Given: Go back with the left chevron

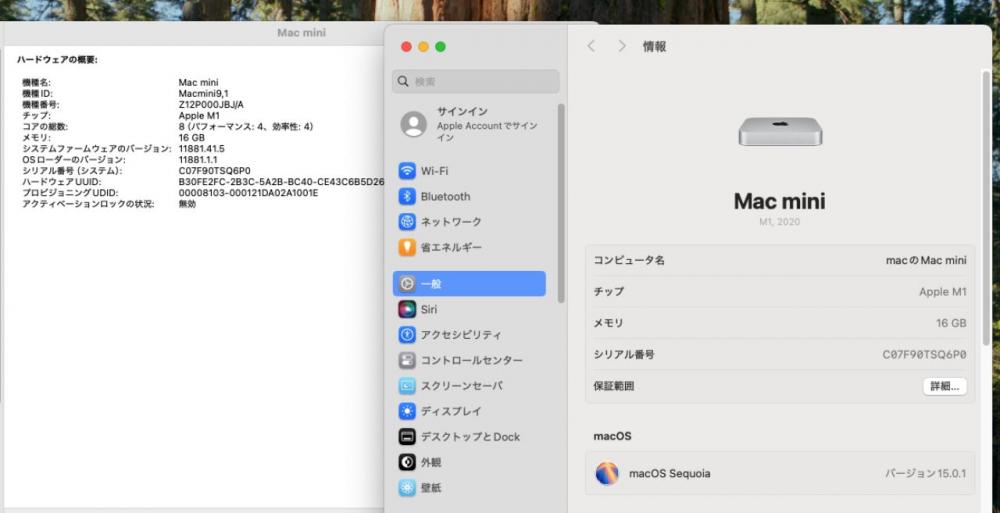Looking at the screenshot, I should pyautogui.click(x=591, y=46).
